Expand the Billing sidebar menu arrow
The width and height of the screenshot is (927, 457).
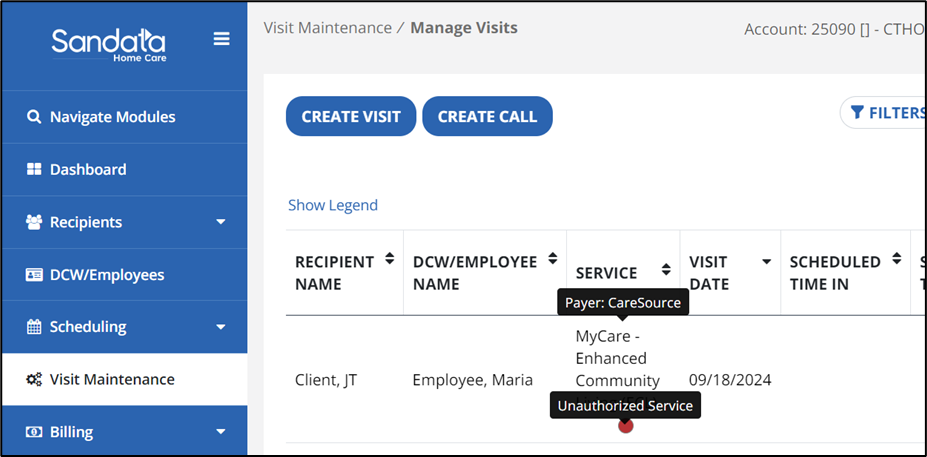221,432
